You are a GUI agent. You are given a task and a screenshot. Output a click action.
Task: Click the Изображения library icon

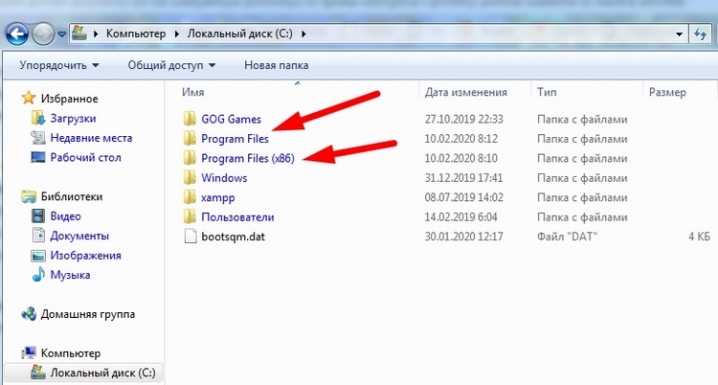(38, 255)
